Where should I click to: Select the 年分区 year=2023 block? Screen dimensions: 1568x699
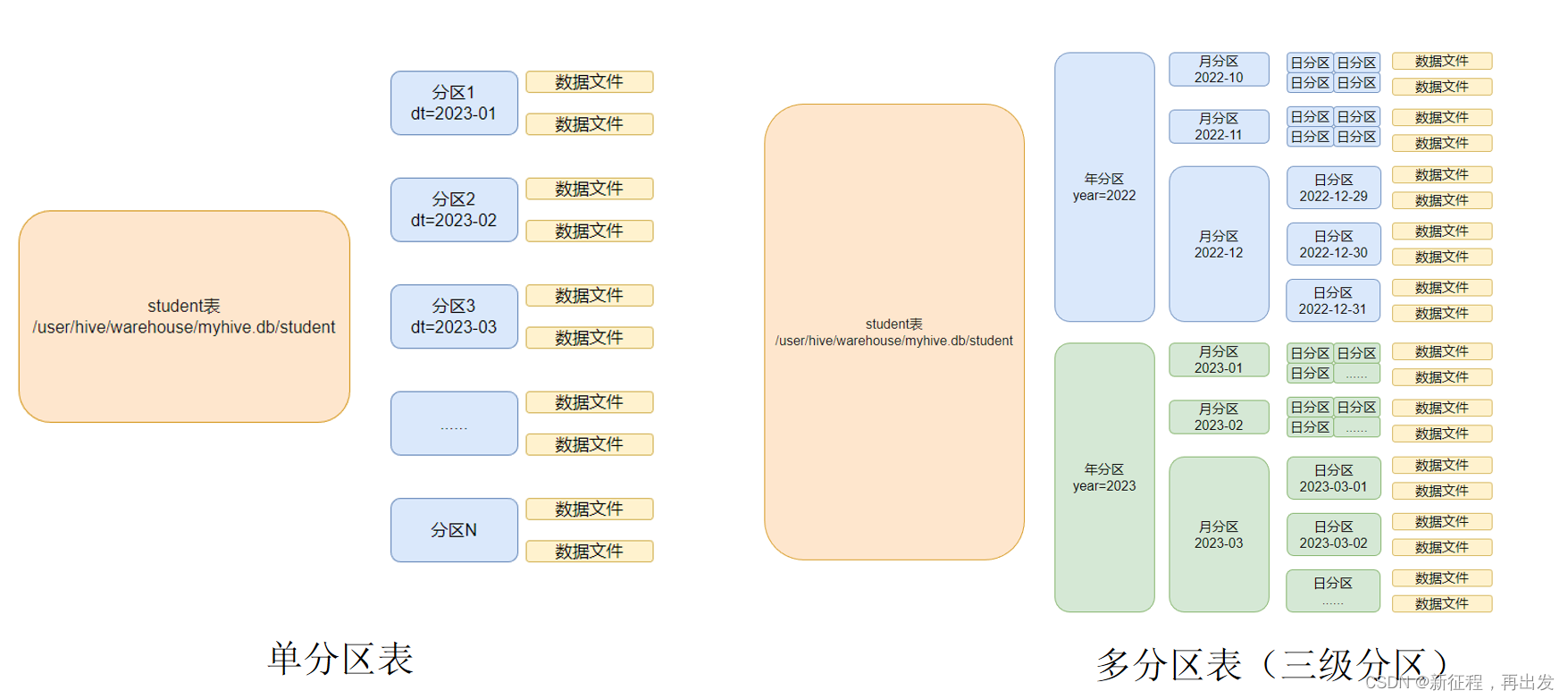[x=1104, y=477]
